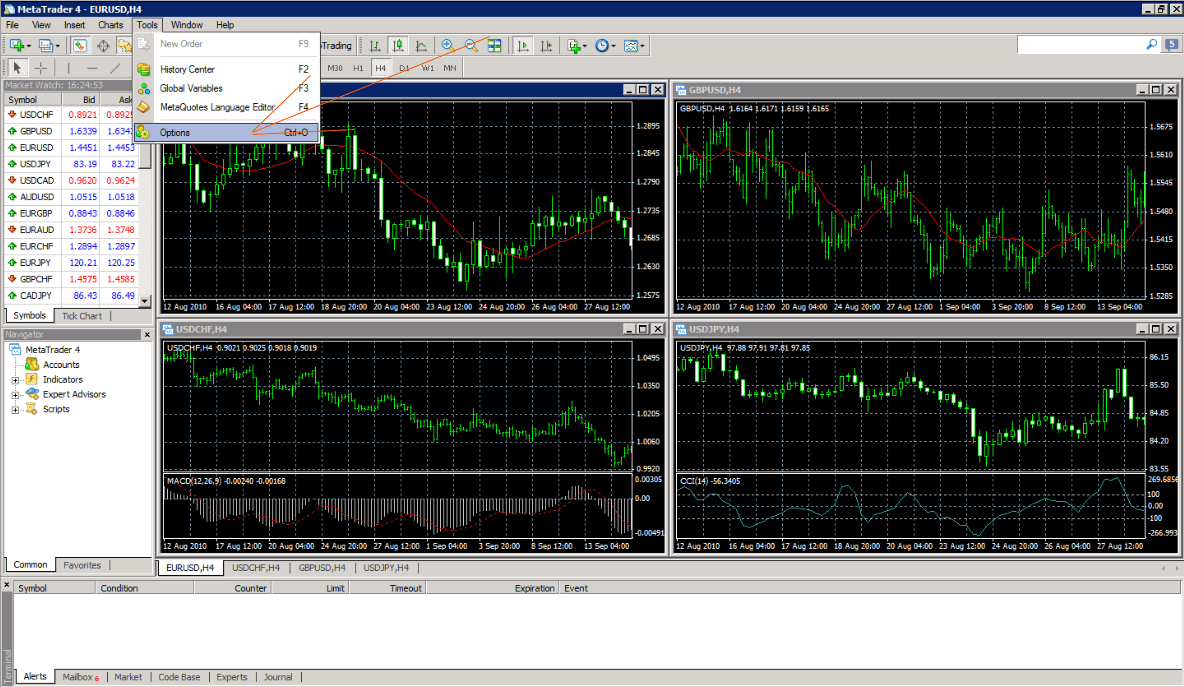Close the Navigator panel
Viewport: 1184px width, 687px height.
(146, 334)
